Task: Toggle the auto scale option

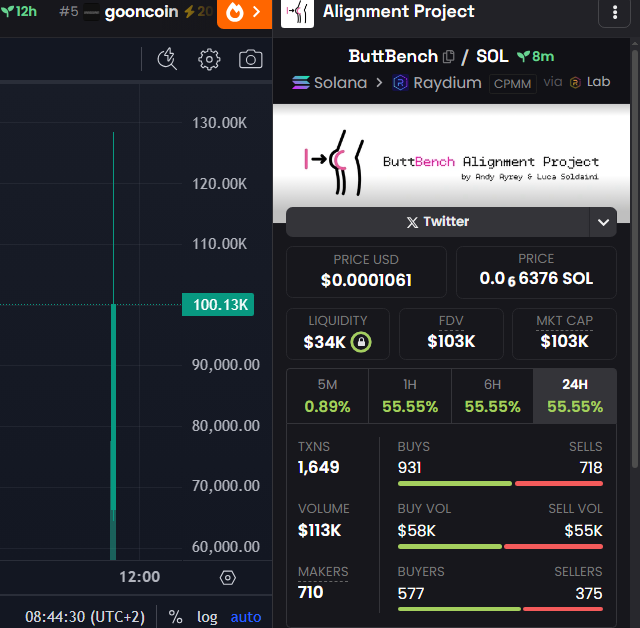Action: [246, 617]
